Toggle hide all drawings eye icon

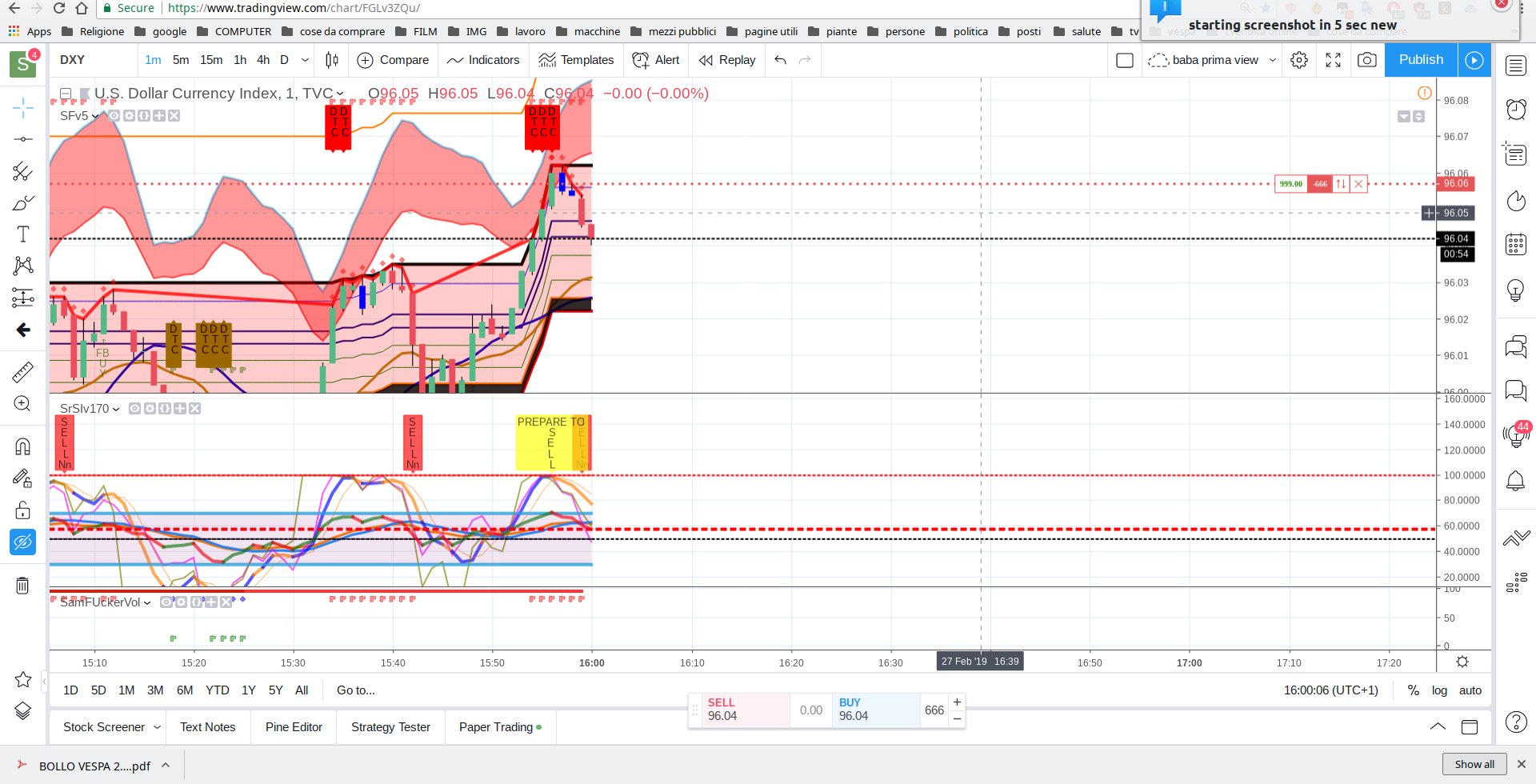[x=23, y=542]
